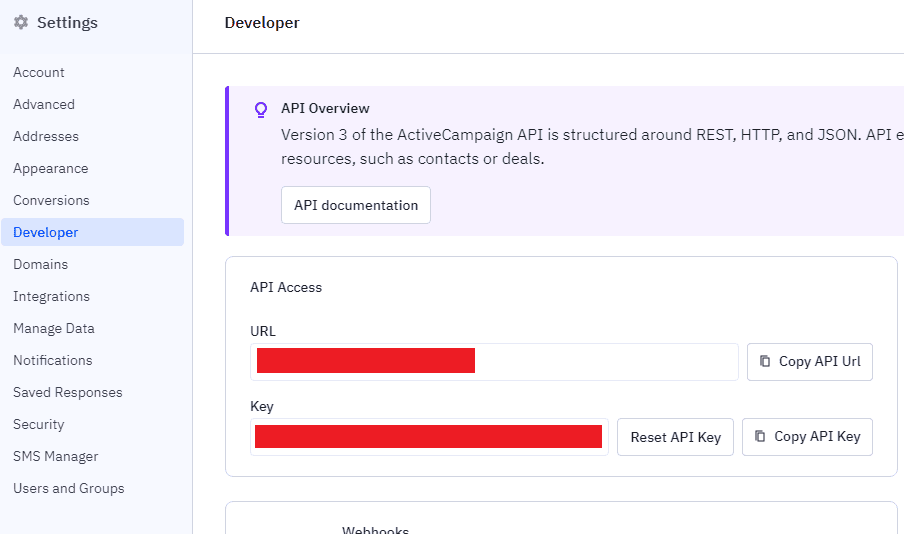Click inside the API URL field
Screen dimensions: 904x534
(494, 362)
